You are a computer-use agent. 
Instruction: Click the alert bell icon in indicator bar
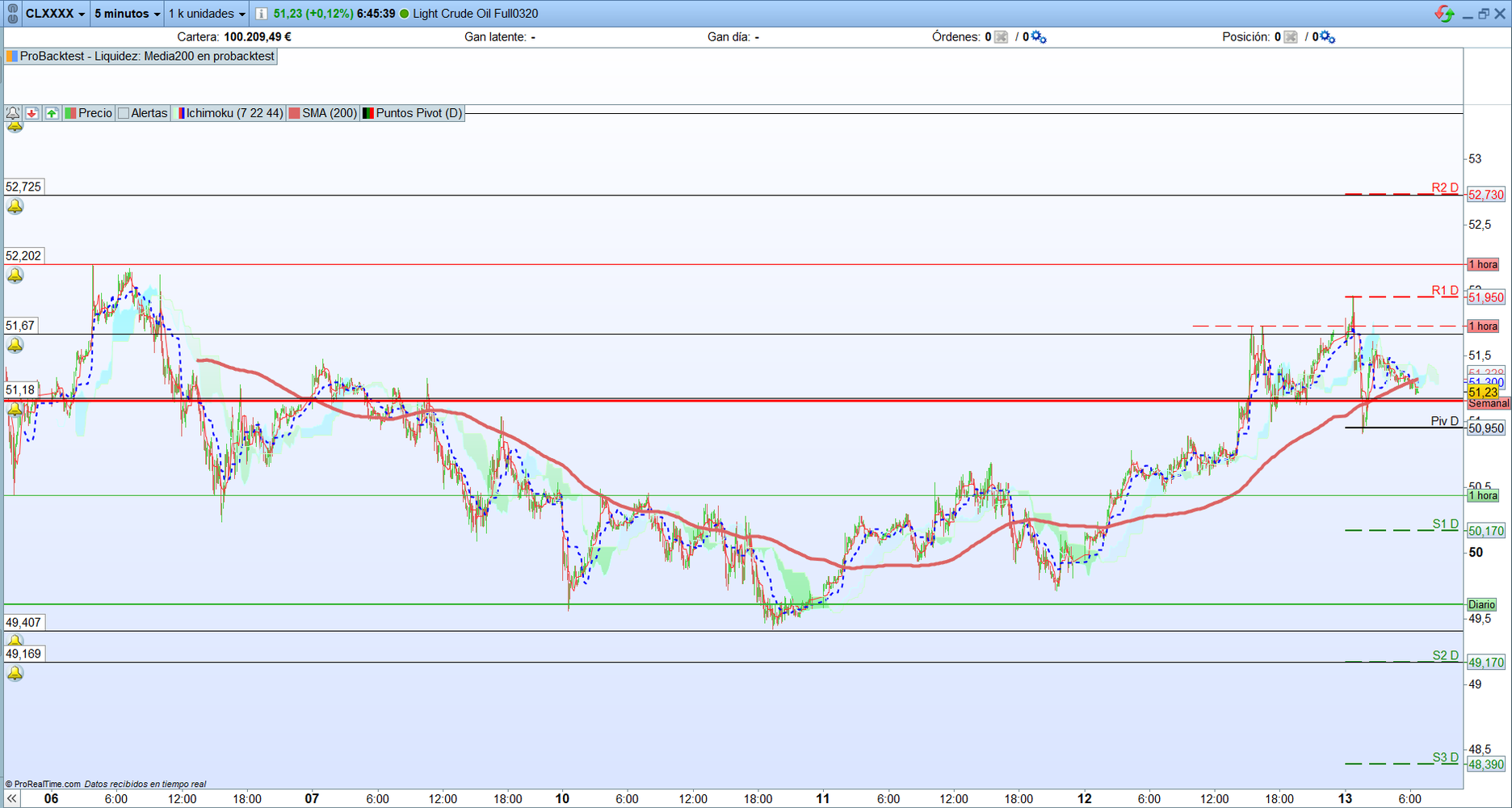coord(13,113)
